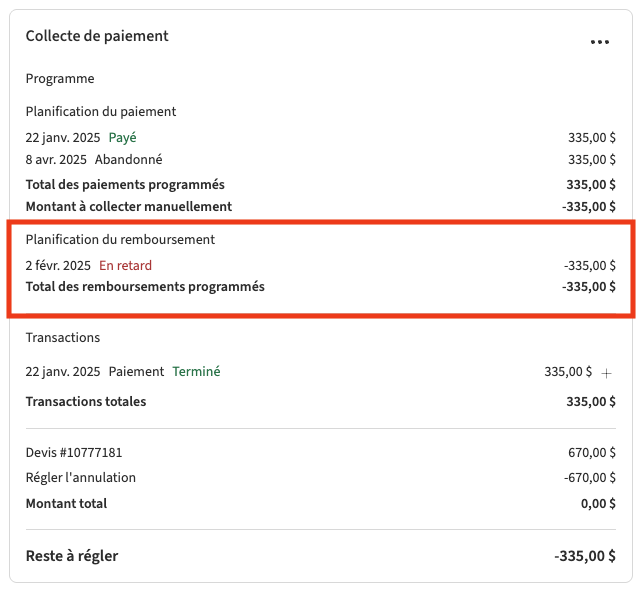Screen dimensions: 641x591
Task: Select the 22 janv. 2025 scheduled payment date
Action: pos(62,137)
